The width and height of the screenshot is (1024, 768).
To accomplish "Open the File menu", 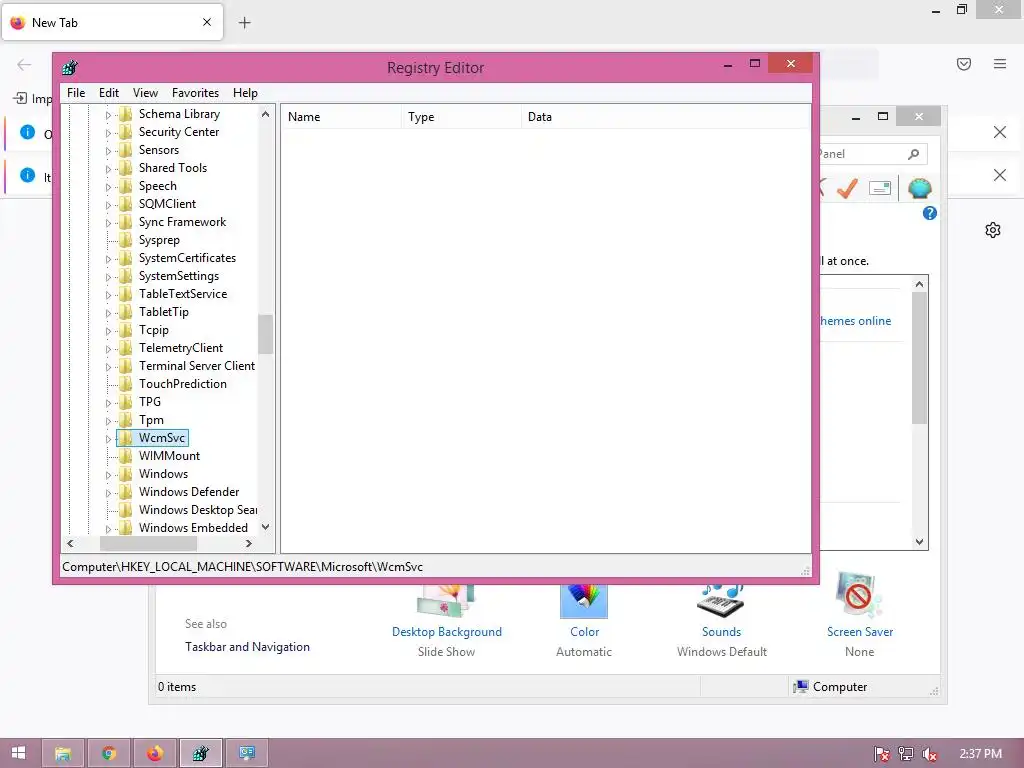I will tap(76, 93).
